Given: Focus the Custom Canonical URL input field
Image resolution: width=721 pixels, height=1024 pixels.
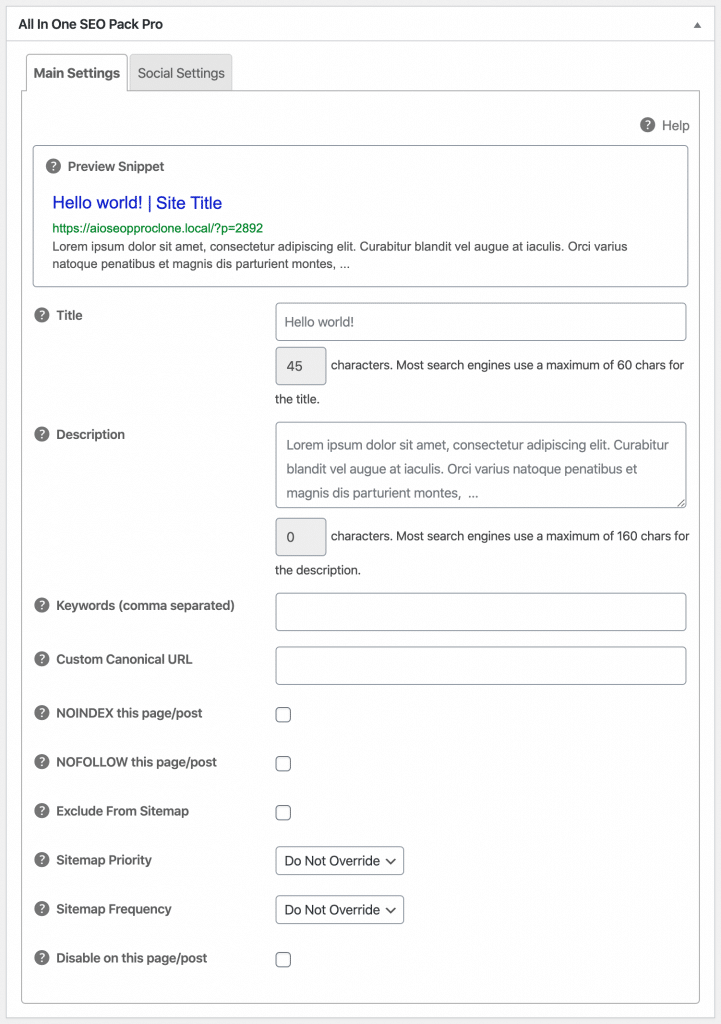Looking at the screenshot, I should pos(481,665).
